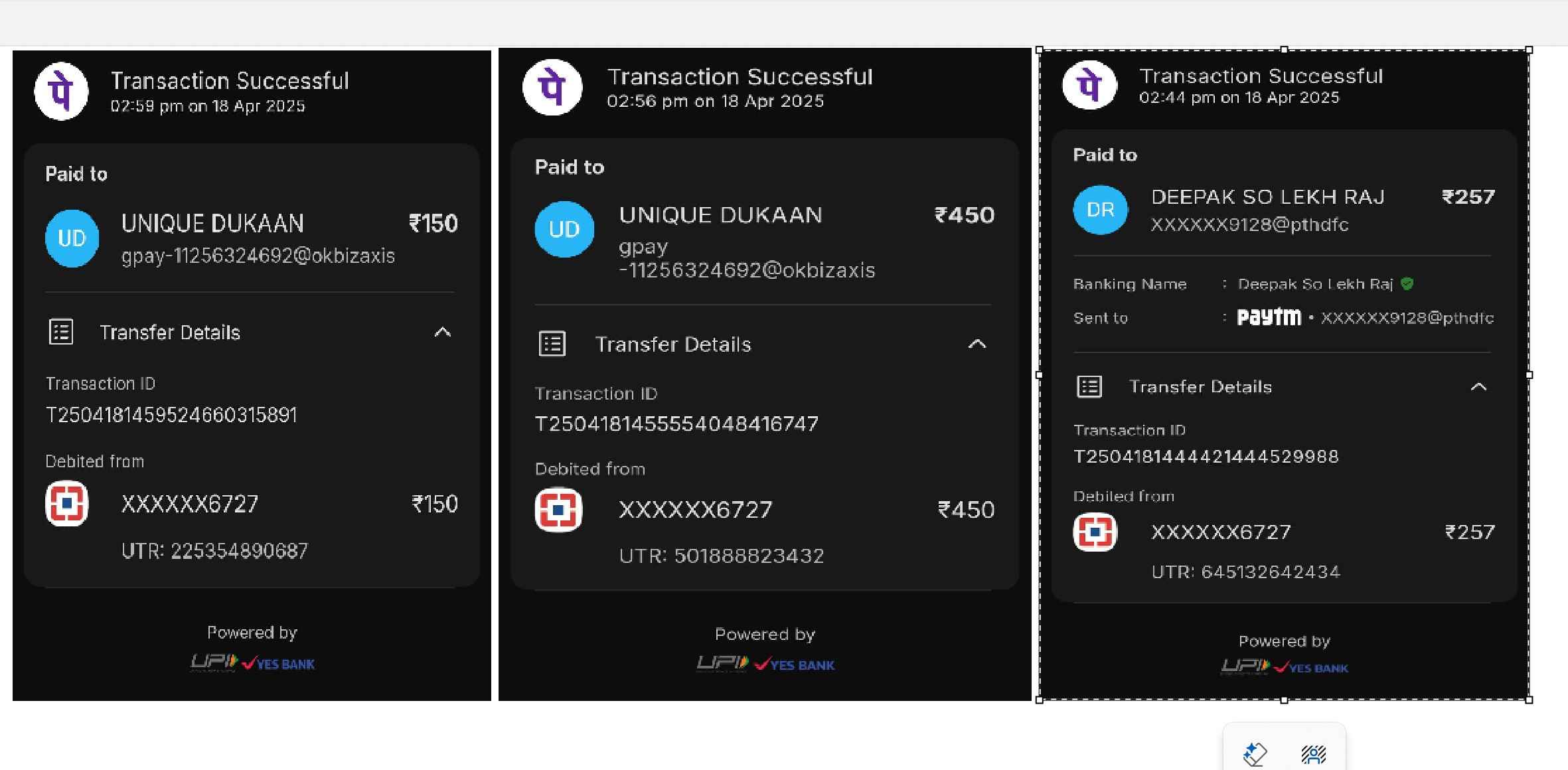Screen dimensions: 1568x770
Task: Click PhonePe logo in 02:59 pm receipt
Action: (x=61, y=92)
